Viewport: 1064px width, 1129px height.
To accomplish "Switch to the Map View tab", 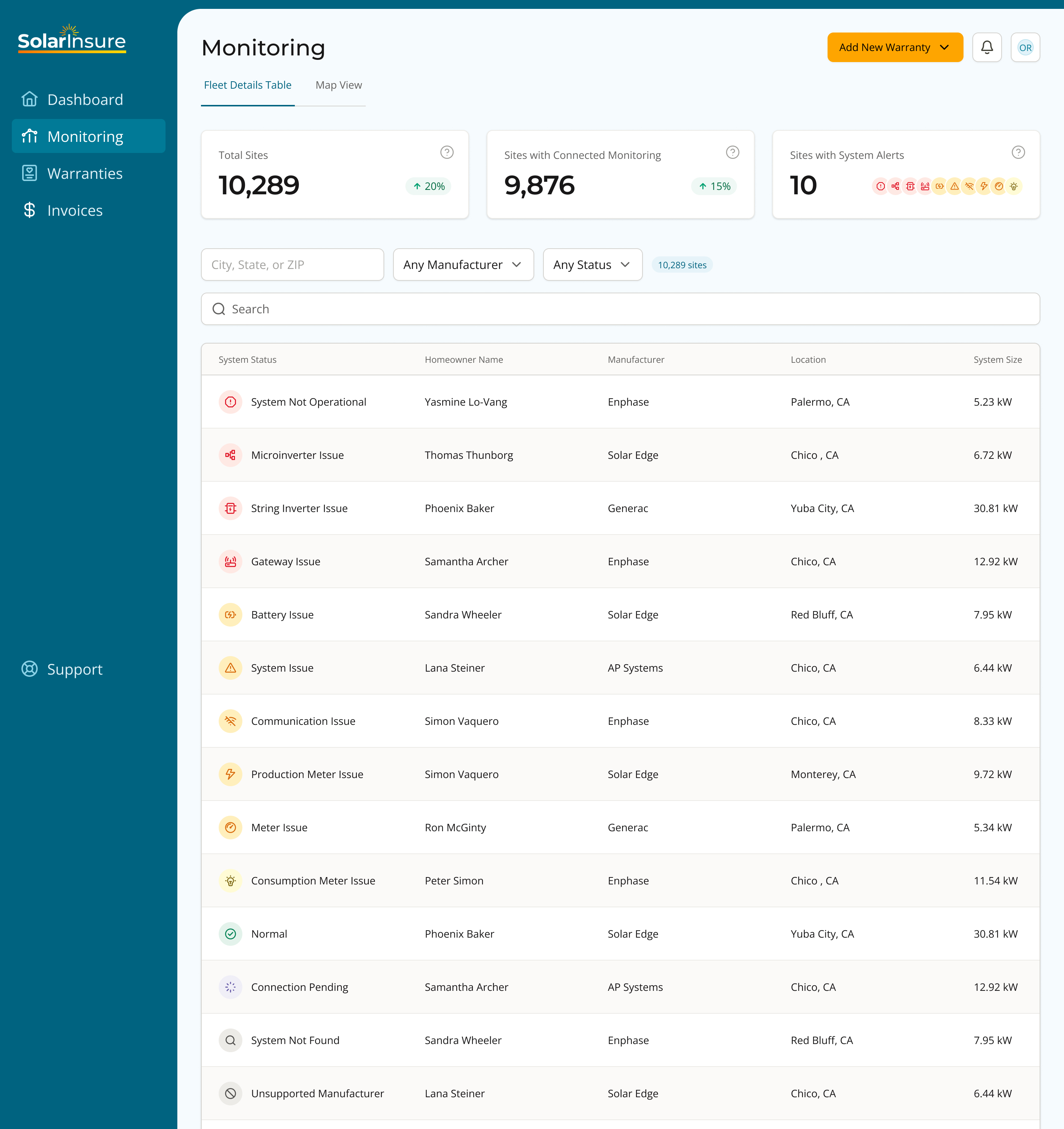I will (338, 85).
